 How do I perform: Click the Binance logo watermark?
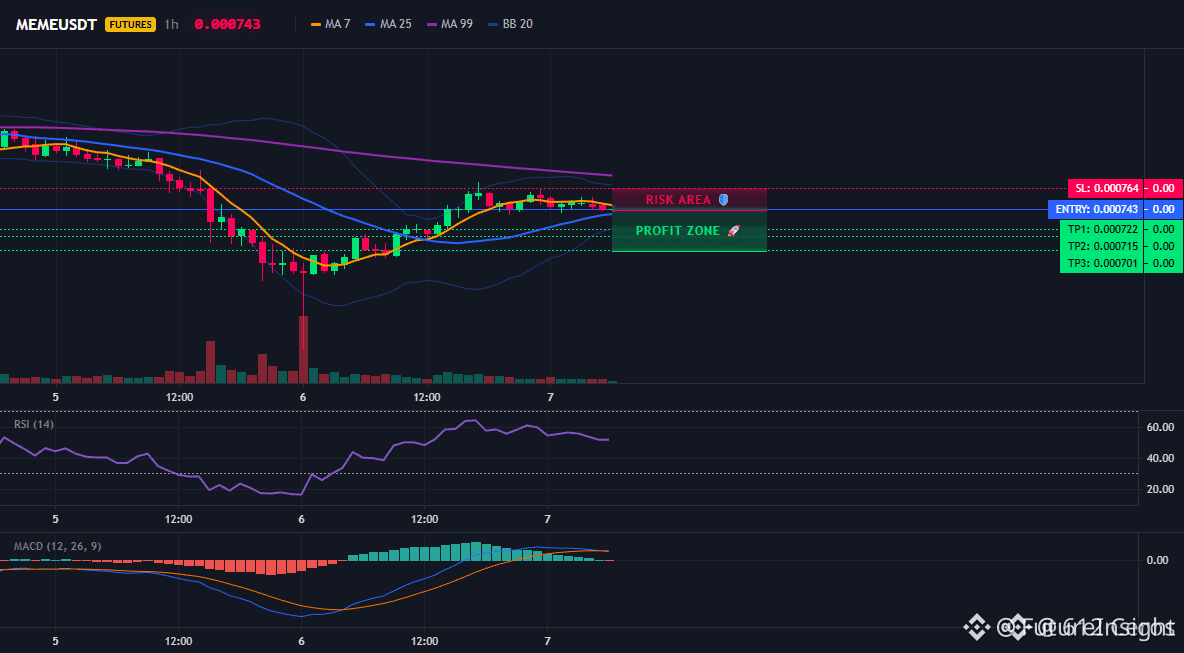[977, 627]
